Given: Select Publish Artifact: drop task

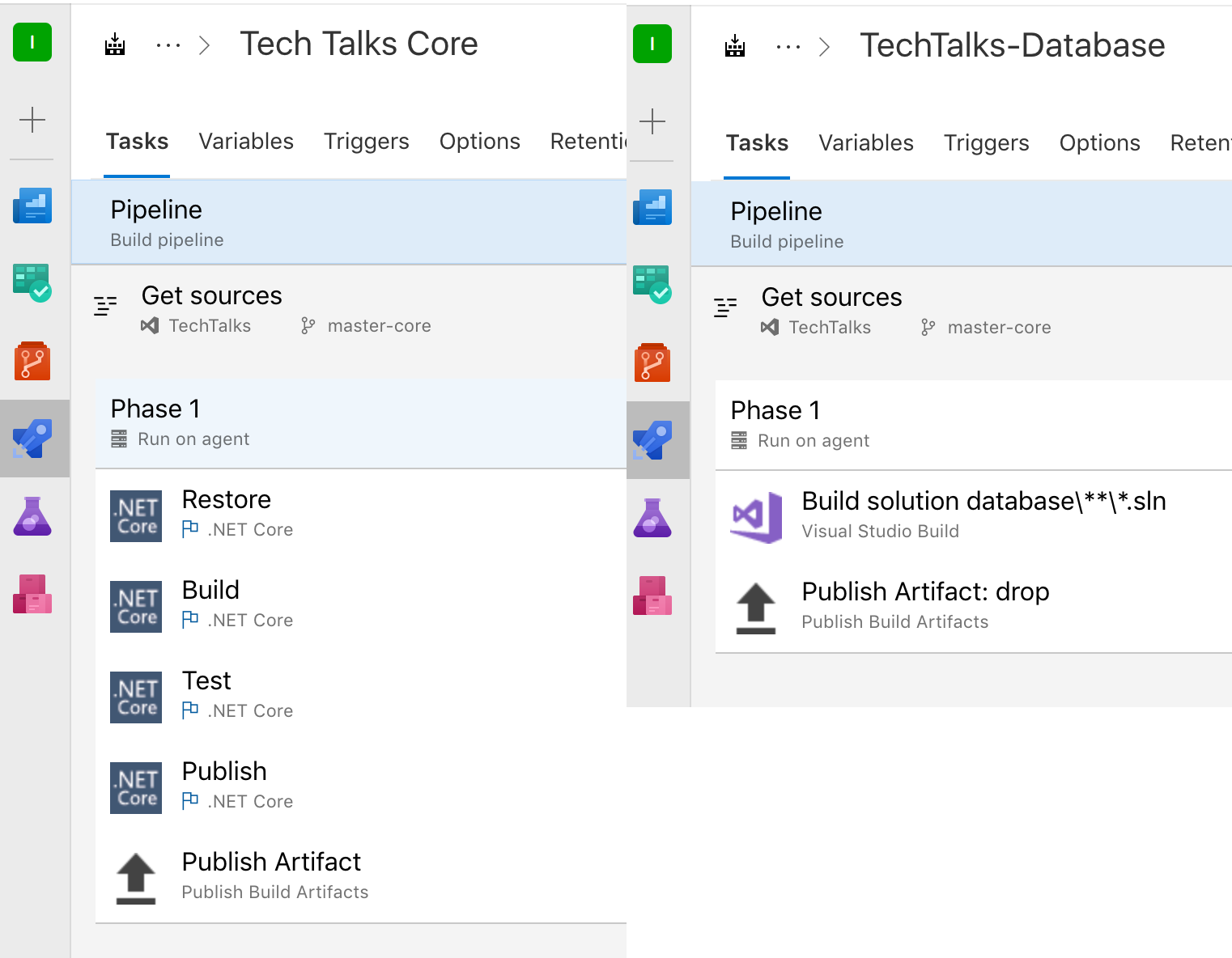Looking at the screenshot, I should (974, 607).
